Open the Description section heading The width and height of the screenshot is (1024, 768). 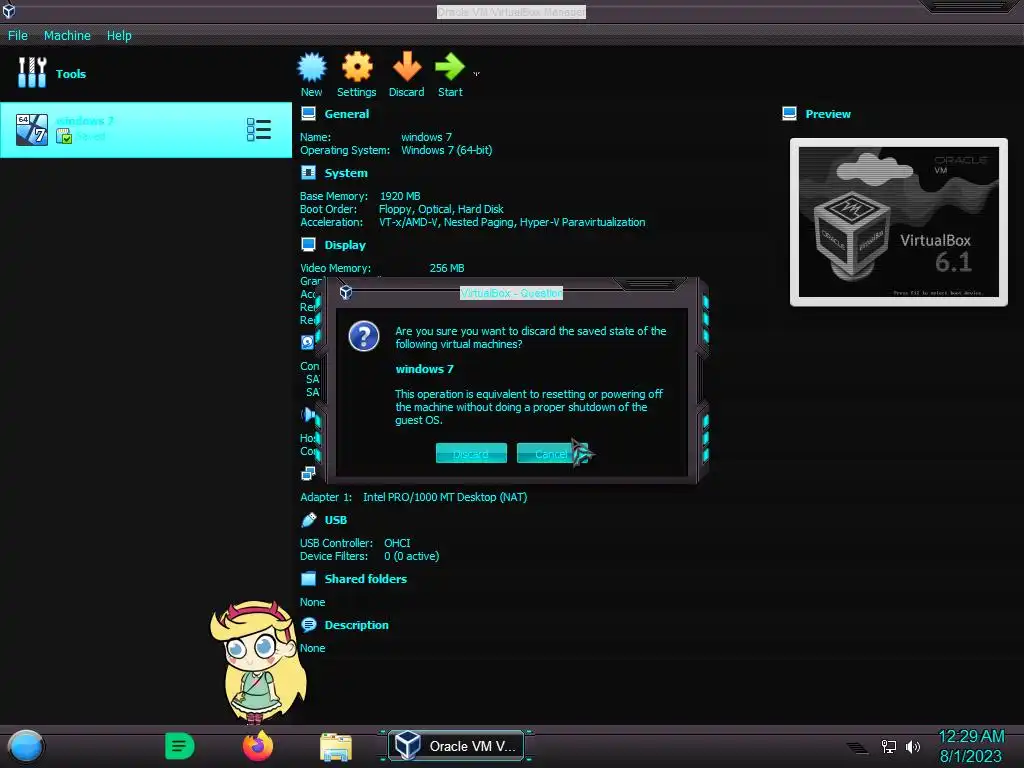pyautogui.click(x=357, y=625)
